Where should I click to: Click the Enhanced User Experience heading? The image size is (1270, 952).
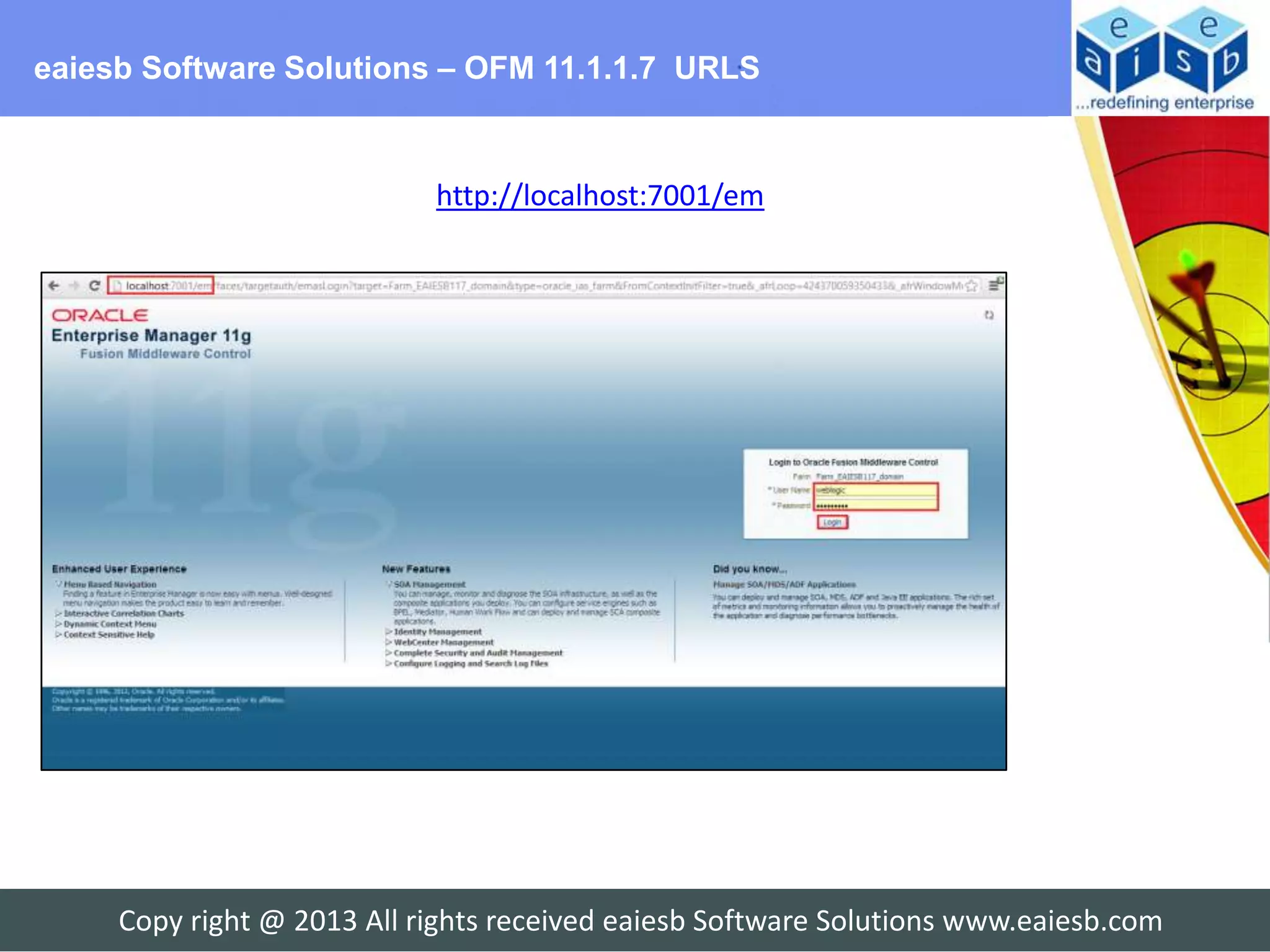[x=119, y=569]
